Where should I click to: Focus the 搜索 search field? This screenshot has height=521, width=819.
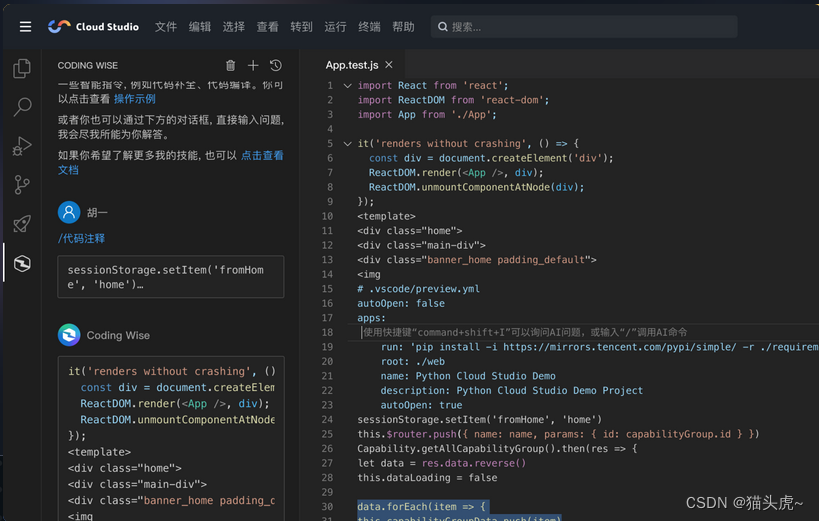[x=584, y=27]
